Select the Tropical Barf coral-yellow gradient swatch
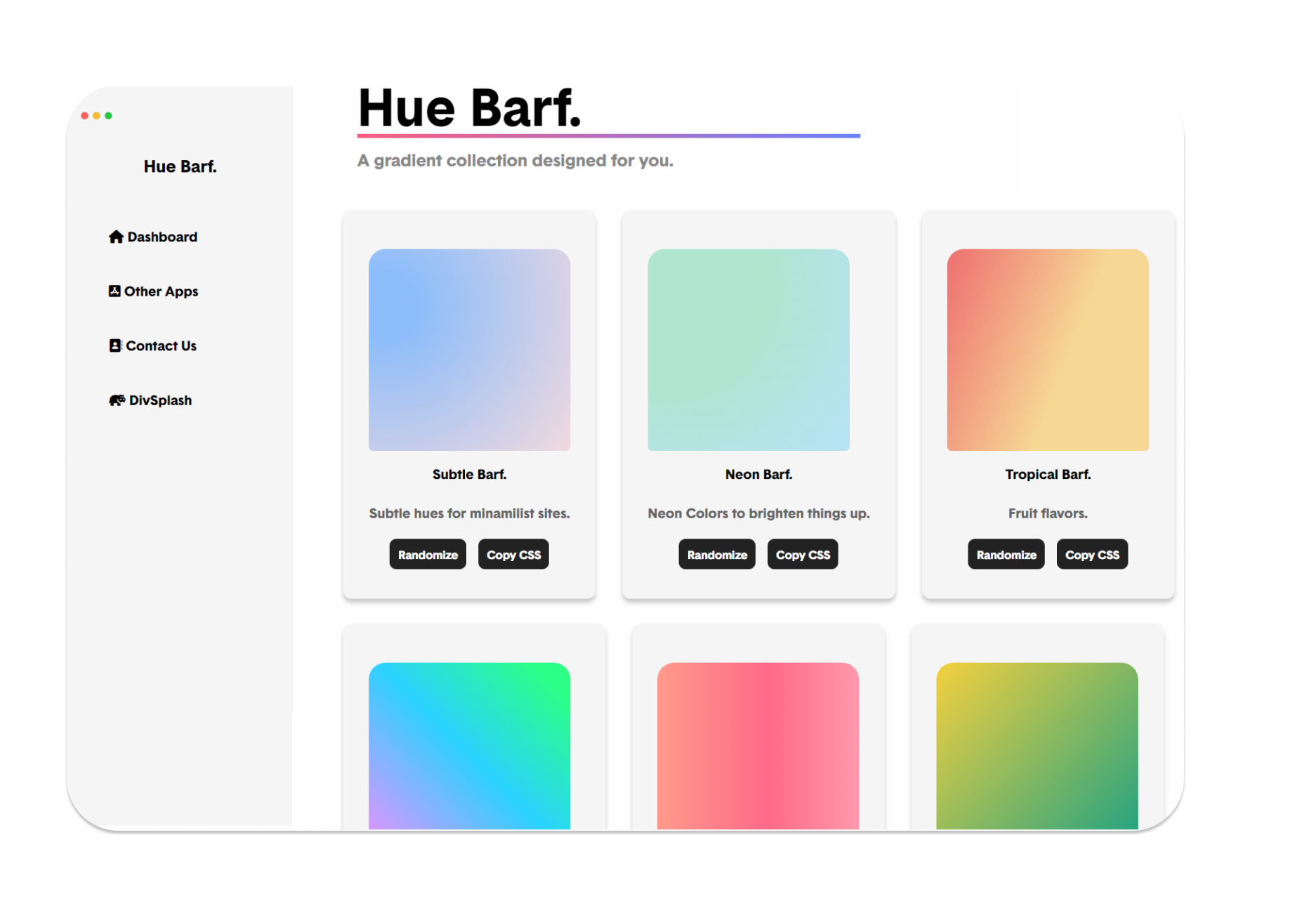 tap(1048, 350)
